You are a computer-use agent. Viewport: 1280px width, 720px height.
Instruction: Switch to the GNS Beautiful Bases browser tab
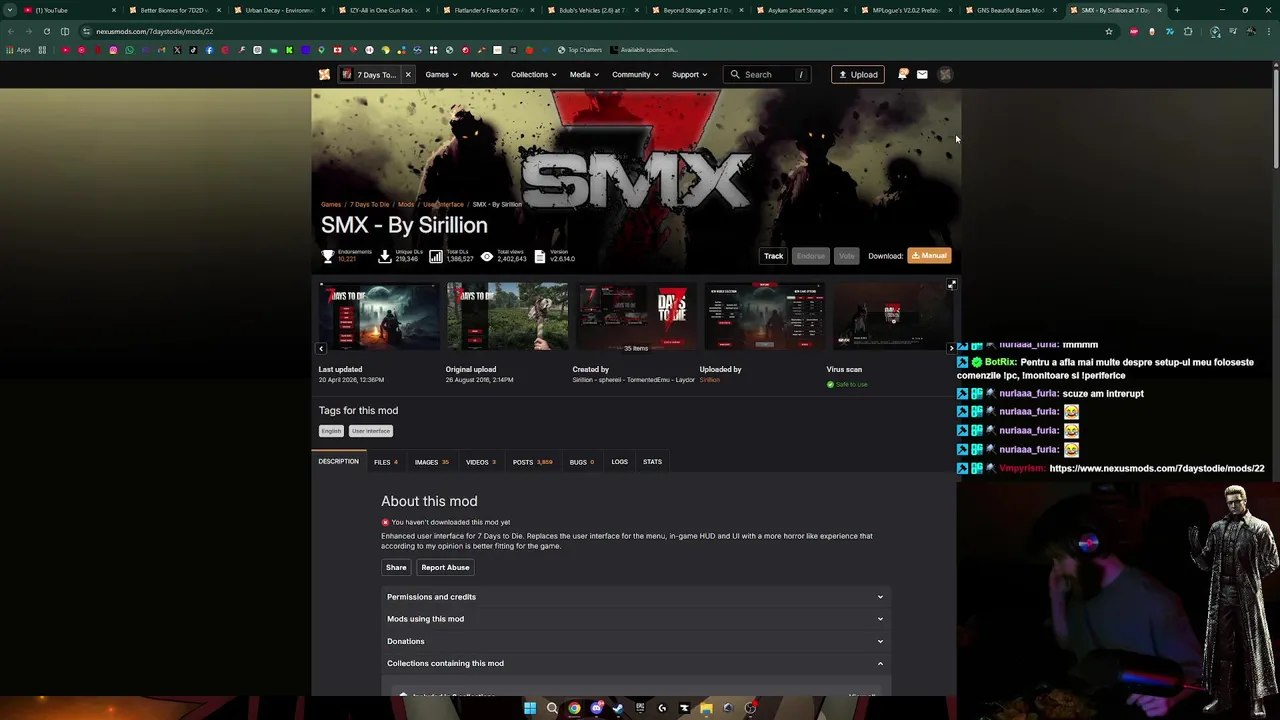[x=1010, y=10]
